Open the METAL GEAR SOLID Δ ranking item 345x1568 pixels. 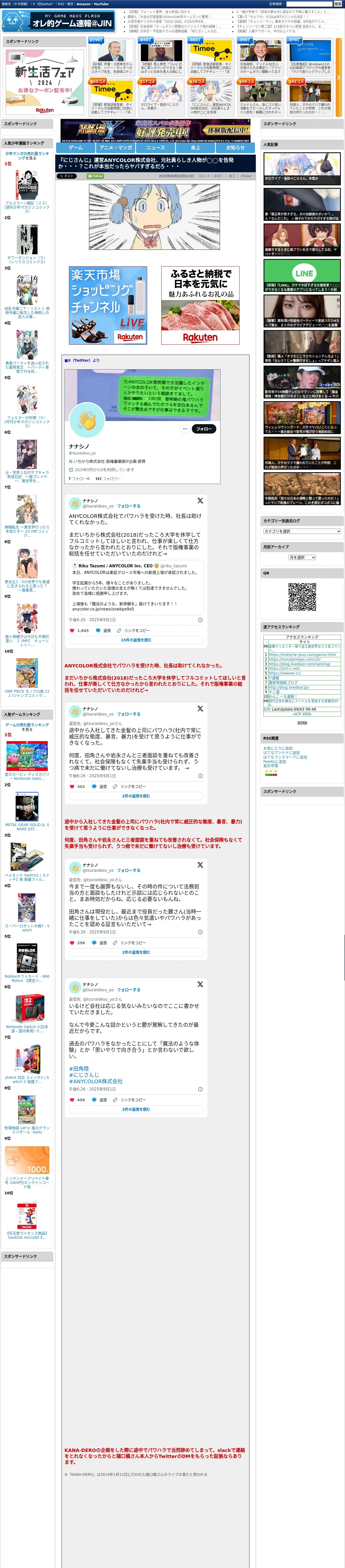point(27,811)
